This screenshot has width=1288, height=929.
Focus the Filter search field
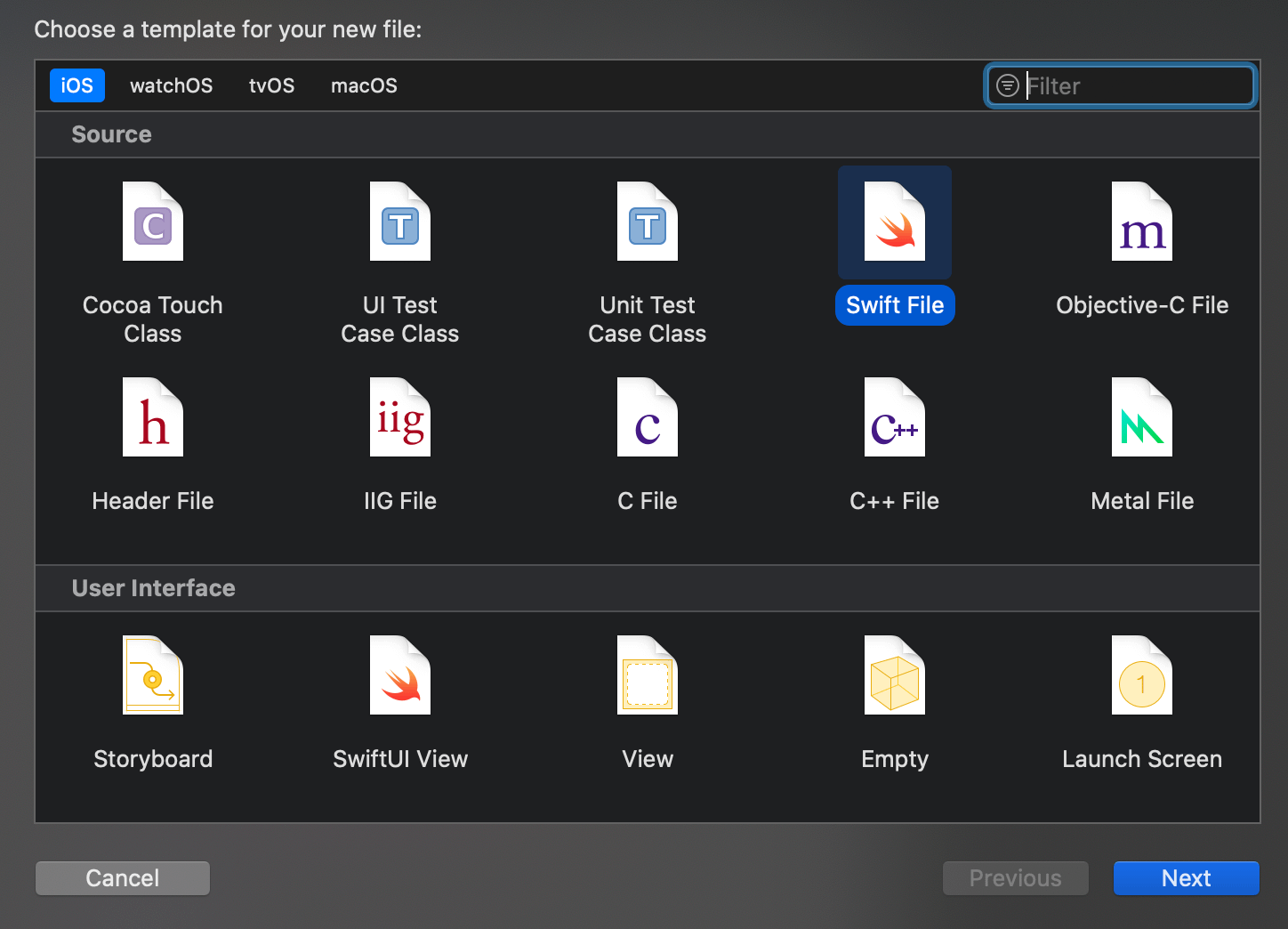pyautogui.click(x=1121, y=85)
